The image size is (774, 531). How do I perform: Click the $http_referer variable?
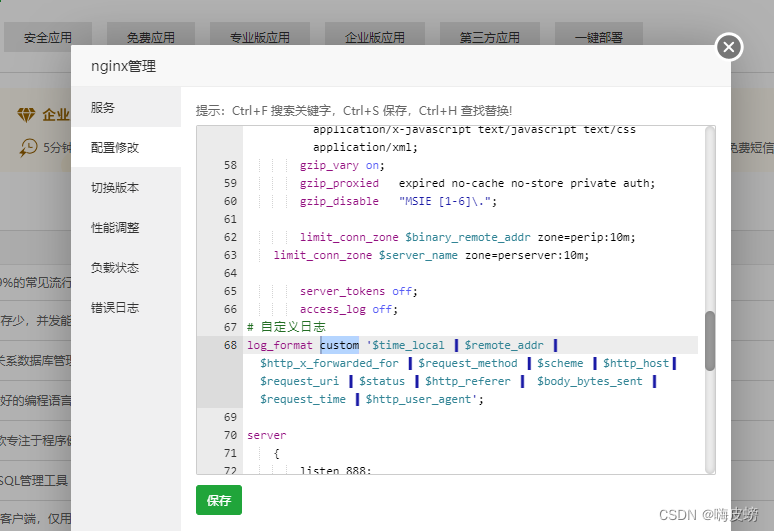tap(468, 381)
